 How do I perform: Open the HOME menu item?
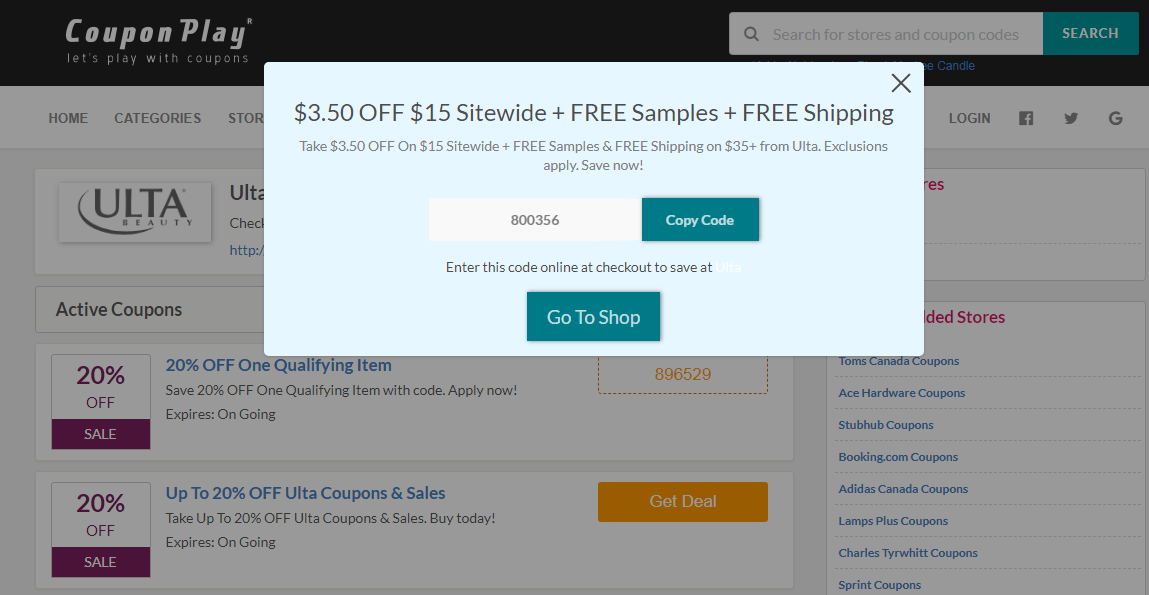[68, 118]
